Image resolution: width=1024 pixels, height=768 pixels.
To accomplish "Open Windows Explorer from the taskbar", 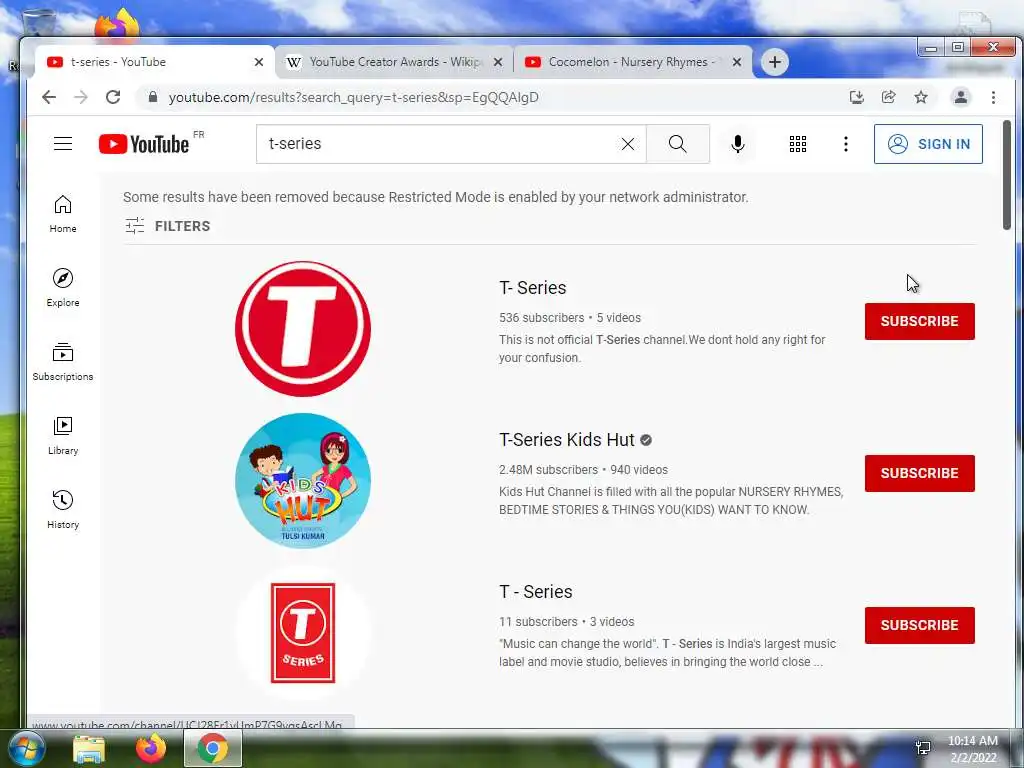I will [x=89, y=748].
